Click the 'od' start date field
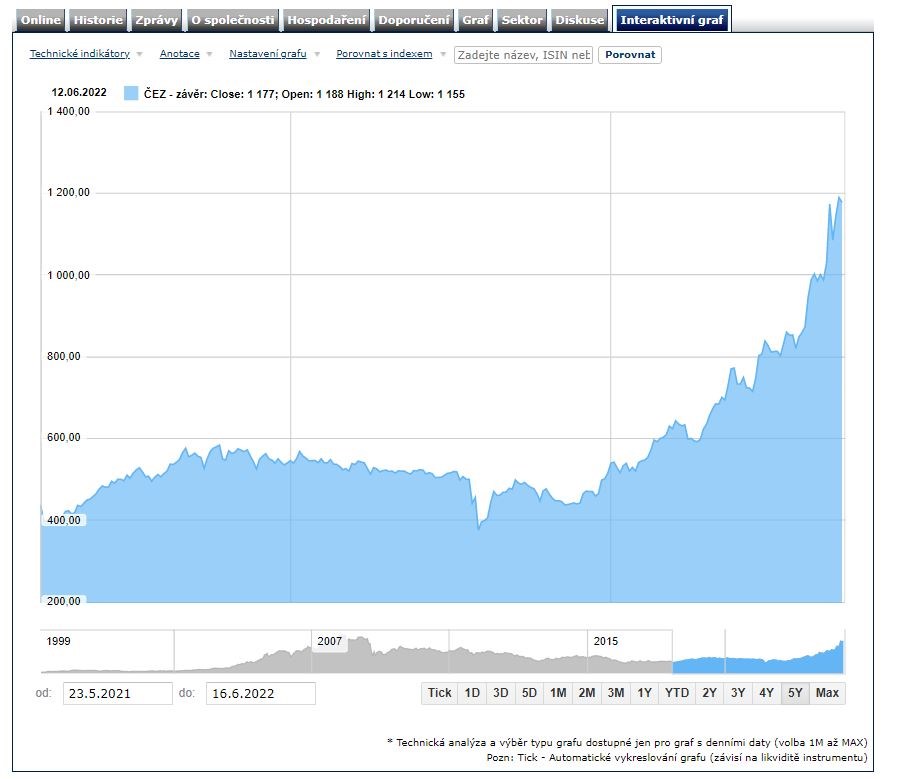This screenshot has width=904, height=779. click(x=117, y=693)
